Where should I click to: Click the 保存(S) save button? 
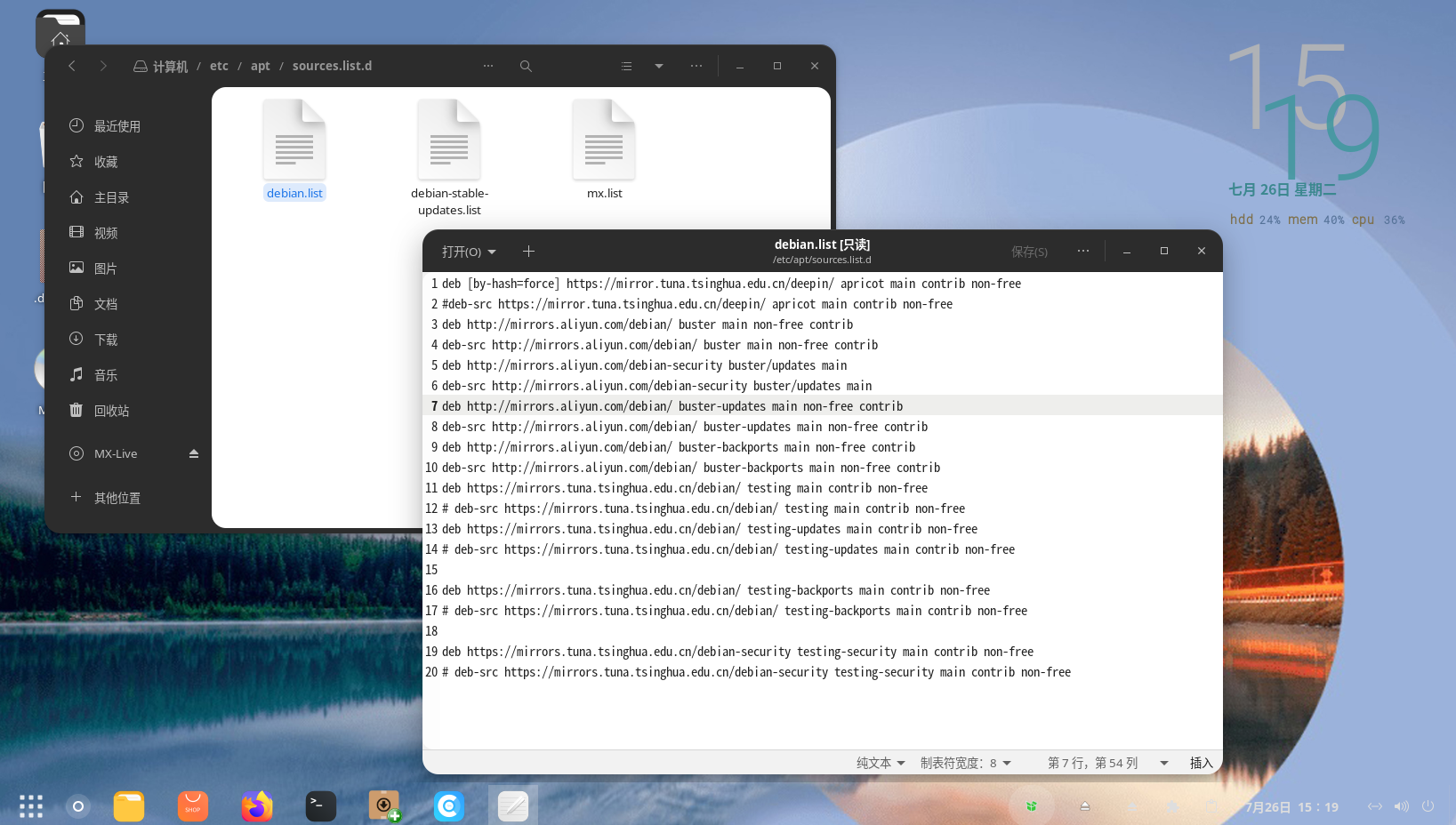(1029, 252)
